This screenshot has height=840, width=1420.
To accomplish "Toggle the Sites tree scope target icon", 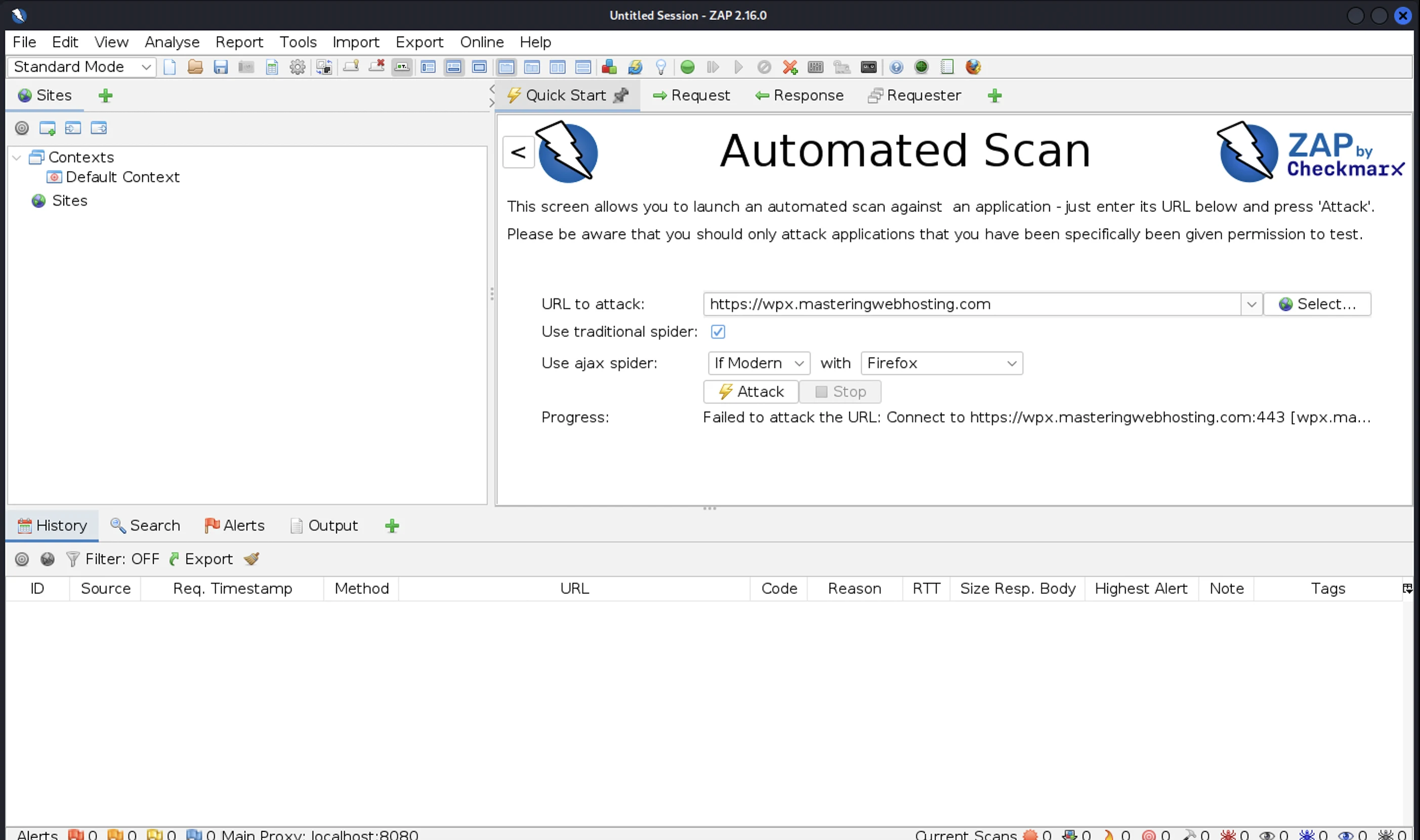I will (21, 128).
